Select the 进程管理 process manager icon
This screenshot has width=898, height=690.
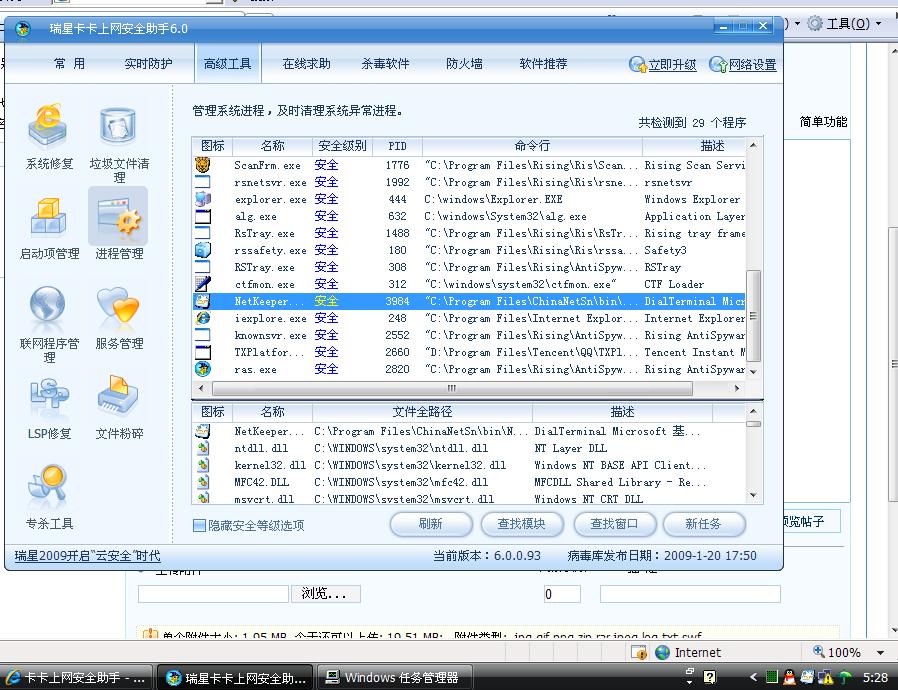119,218
